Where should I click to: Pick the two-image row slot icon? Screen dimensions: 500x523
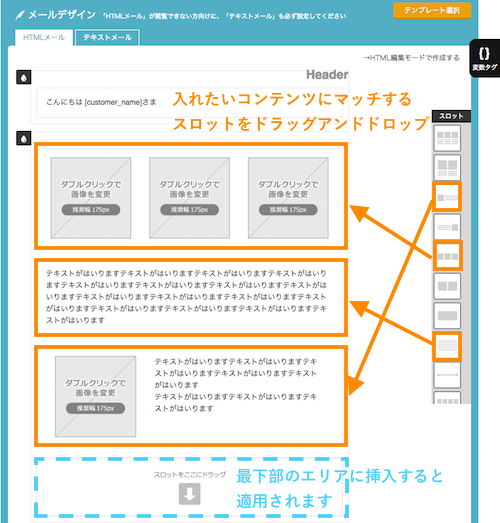coord(447,286)
